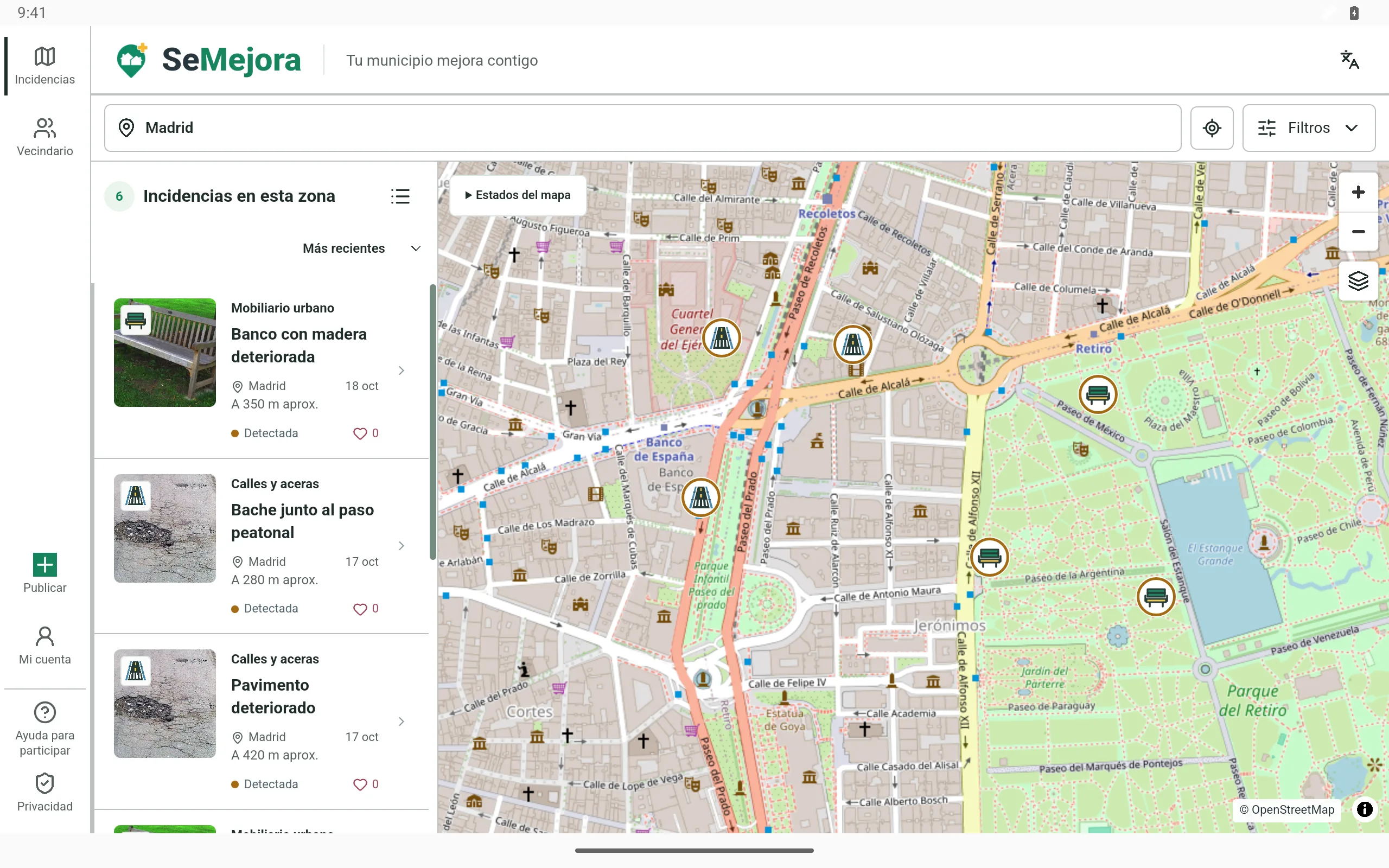Like the Banco con madera deteriorada incident
Viewport: 1389px width, 868px height.
(x=366, y=433)
